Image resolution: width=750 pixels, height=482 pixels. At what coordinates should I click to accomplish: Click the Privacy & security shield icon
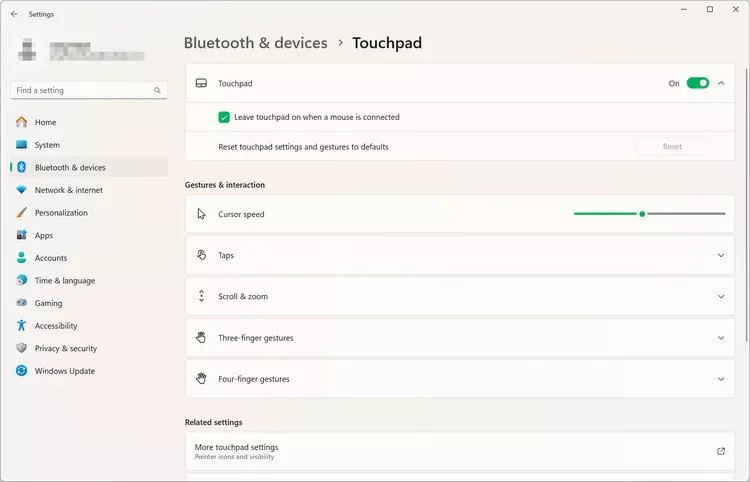(21, 348)
